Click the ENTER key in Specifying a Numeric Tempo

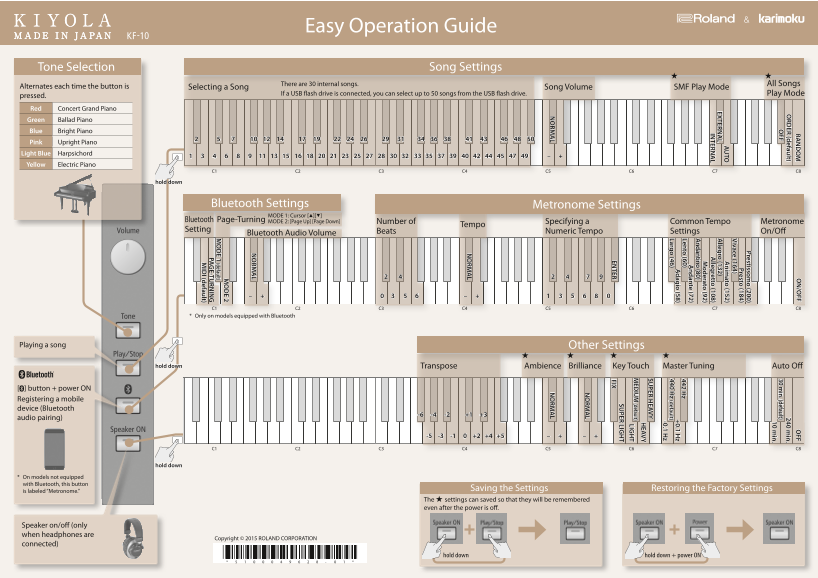click(614, 260)
